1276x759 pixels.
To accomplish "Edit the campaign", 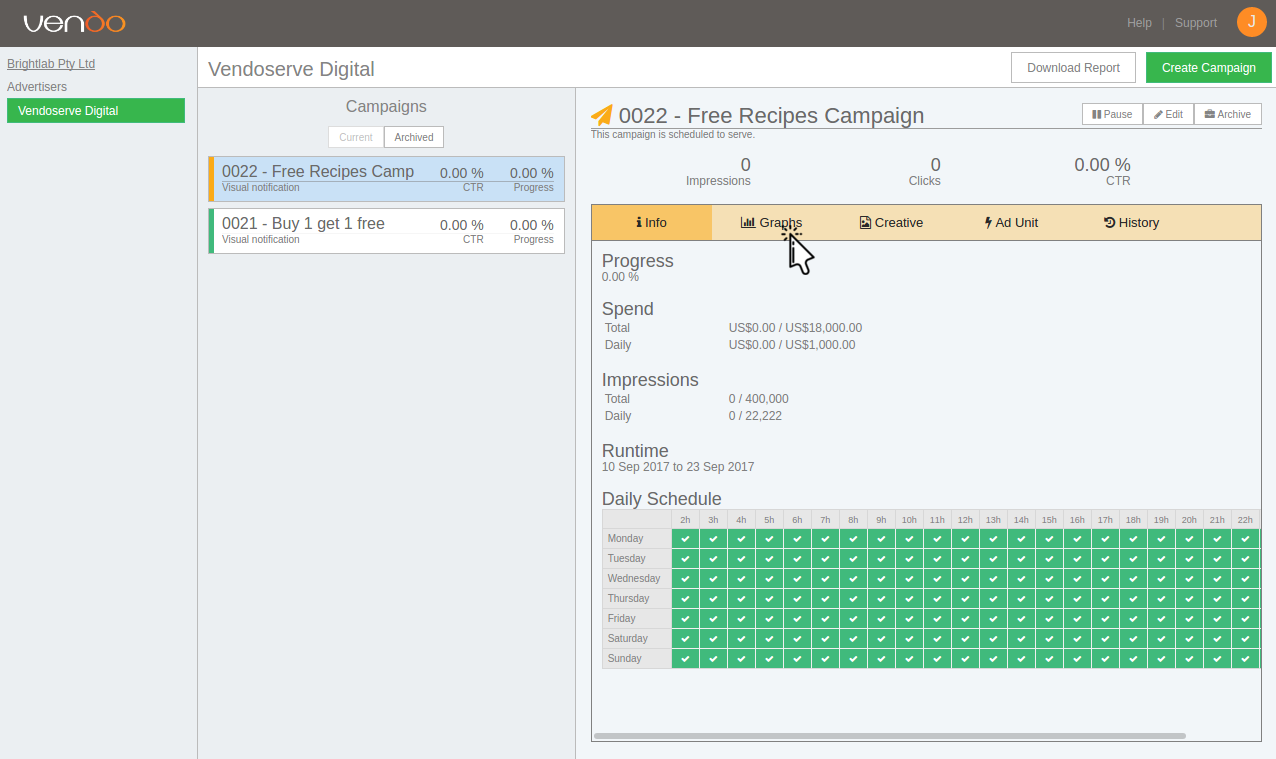I will (1168, 114).
